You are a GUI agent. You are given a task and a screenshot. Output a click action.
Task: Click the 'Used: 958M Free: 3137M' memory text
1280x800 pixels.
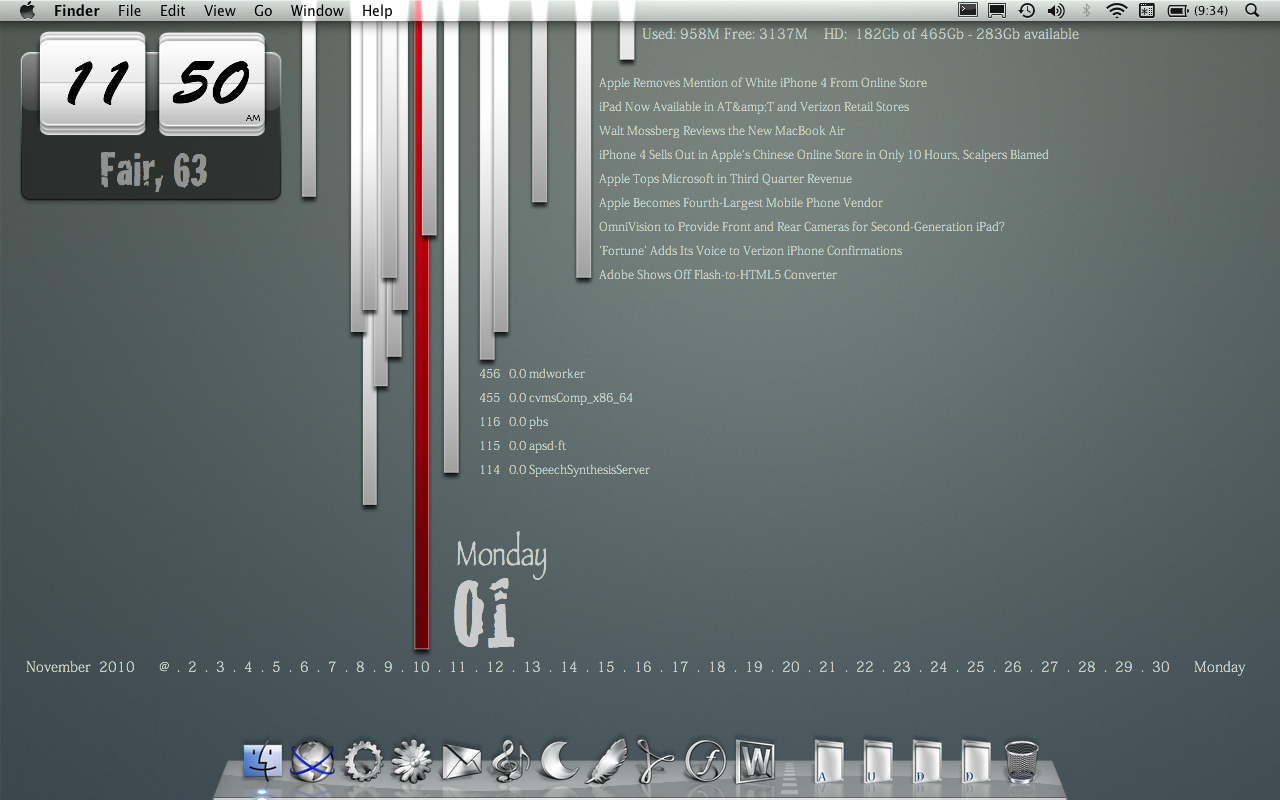[725, 34]
